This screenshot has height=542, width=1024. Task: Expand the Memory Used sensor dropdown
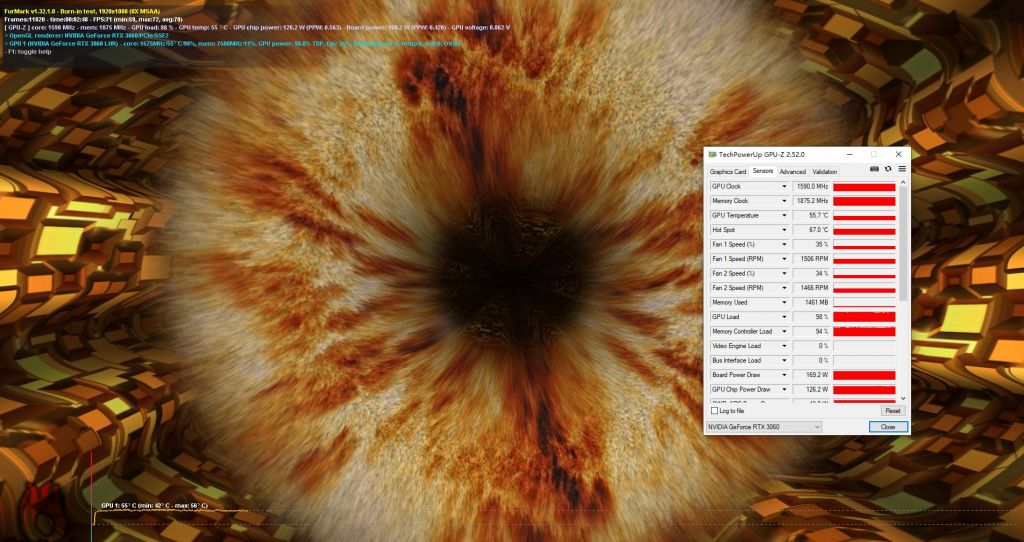click(x=784, y=302)
